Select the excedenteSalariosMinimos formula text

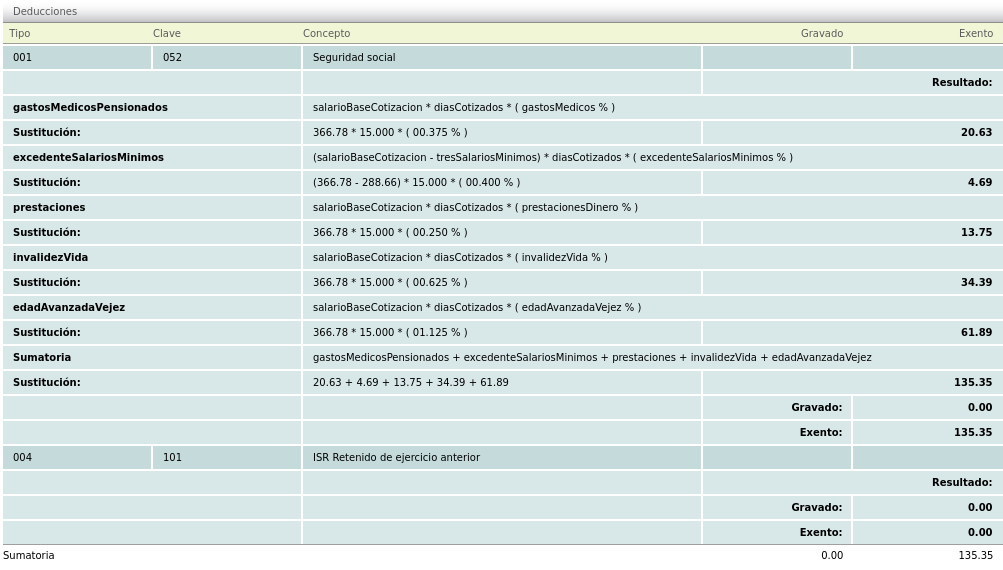552,157
